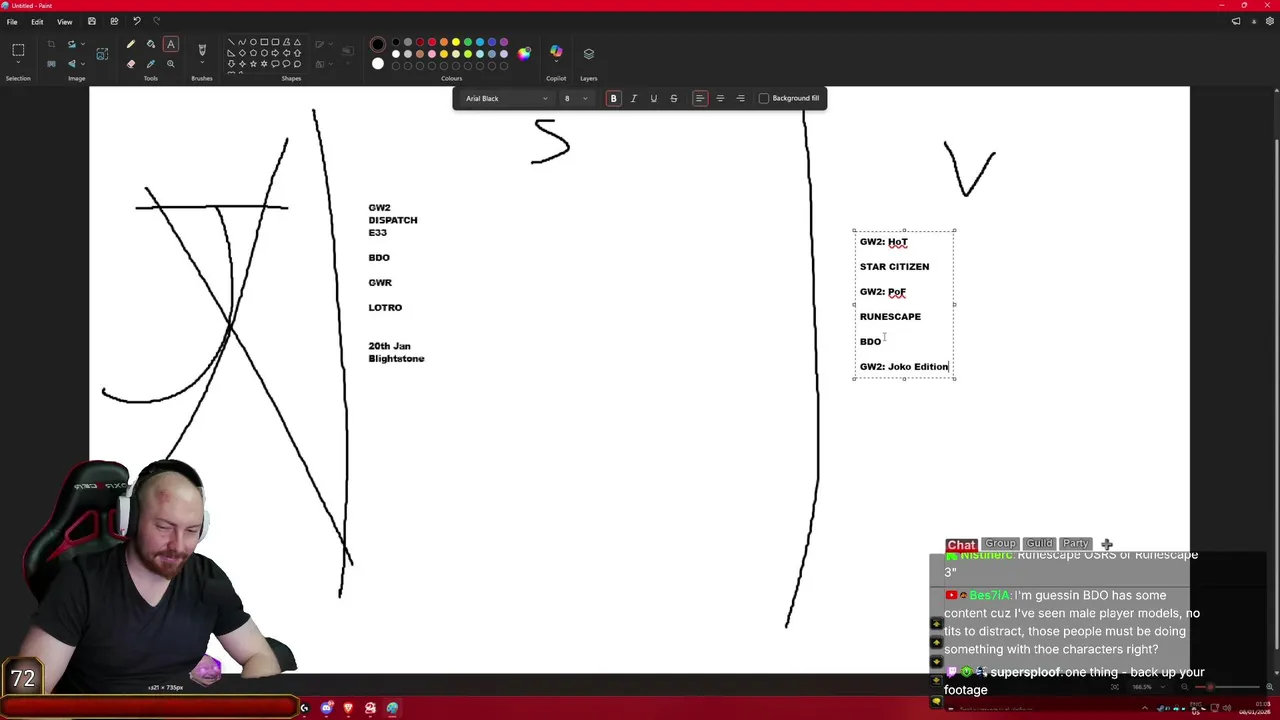Viewport: 1280px width, 720px height.
Task: Select the Fill bucket tool
Action: (x=151, y=44)
